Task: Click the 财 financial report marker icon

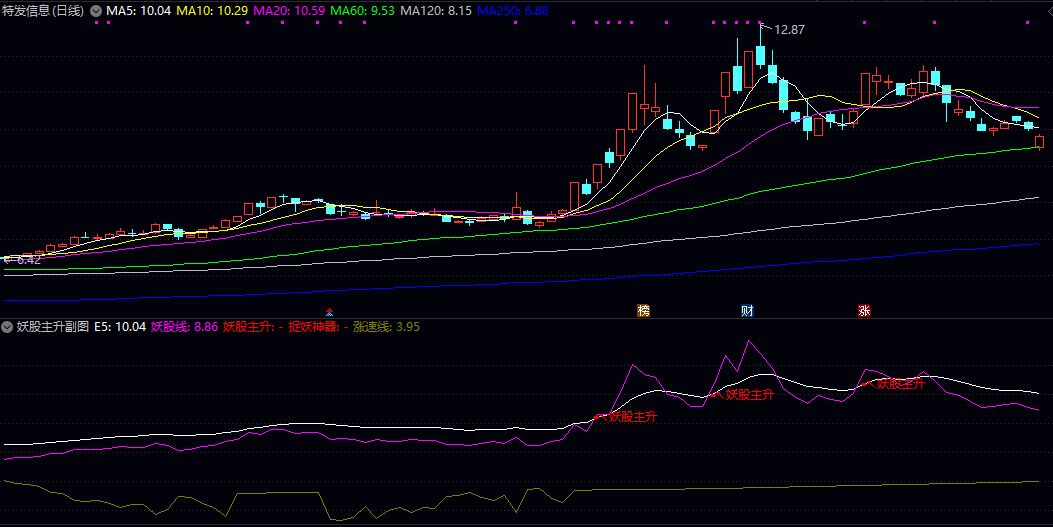Action: click(747, 311)
